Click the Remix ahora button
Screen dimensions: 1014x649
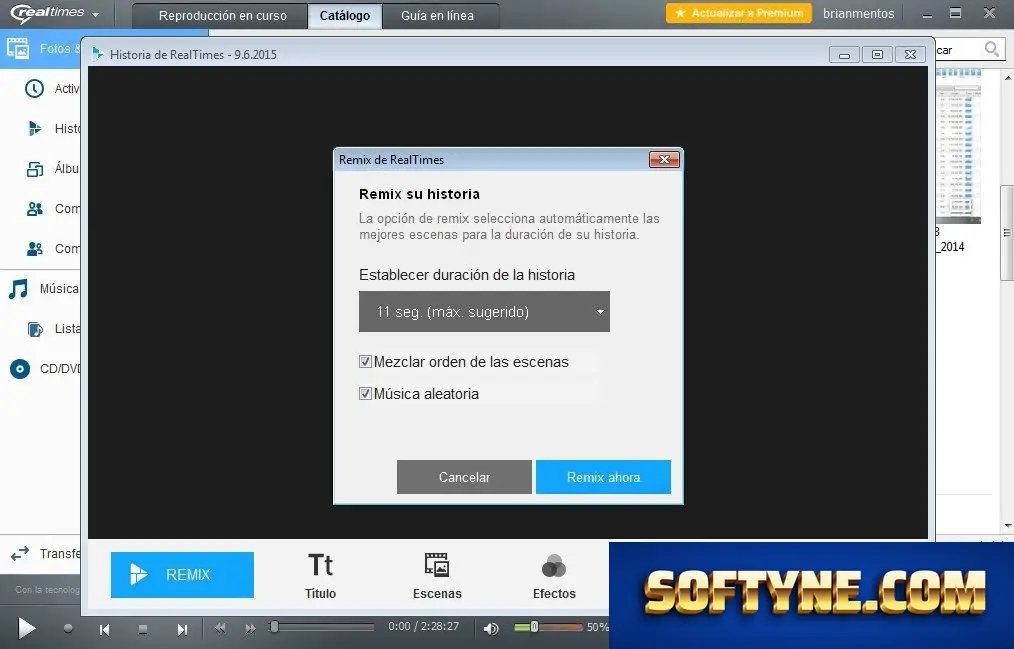[603, 477]
